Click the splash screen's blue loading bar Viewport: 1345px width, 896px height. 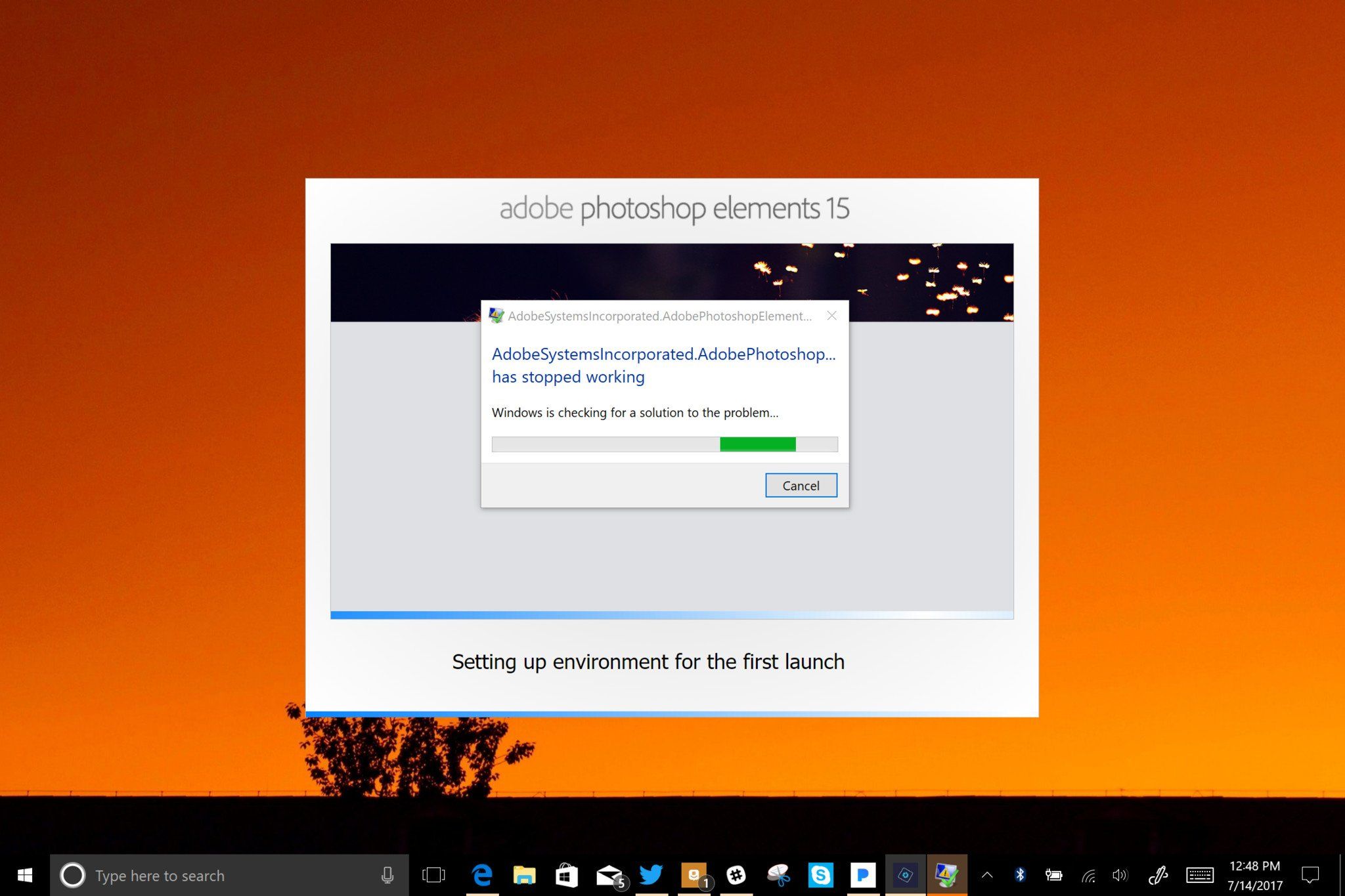tap(672, 616)
